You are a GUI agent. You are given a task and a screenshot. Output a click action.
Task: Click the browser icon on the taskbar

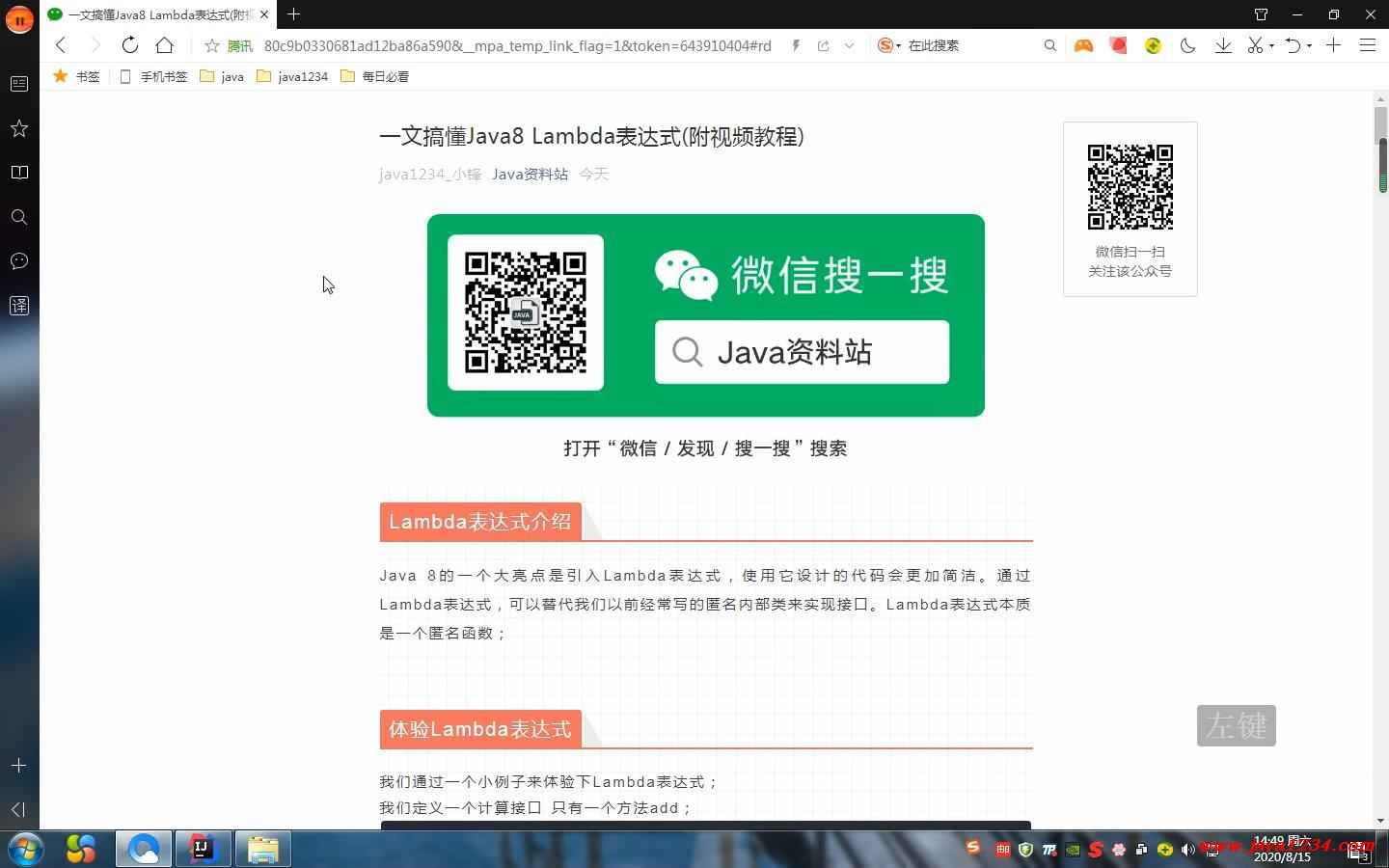[144, 849]
